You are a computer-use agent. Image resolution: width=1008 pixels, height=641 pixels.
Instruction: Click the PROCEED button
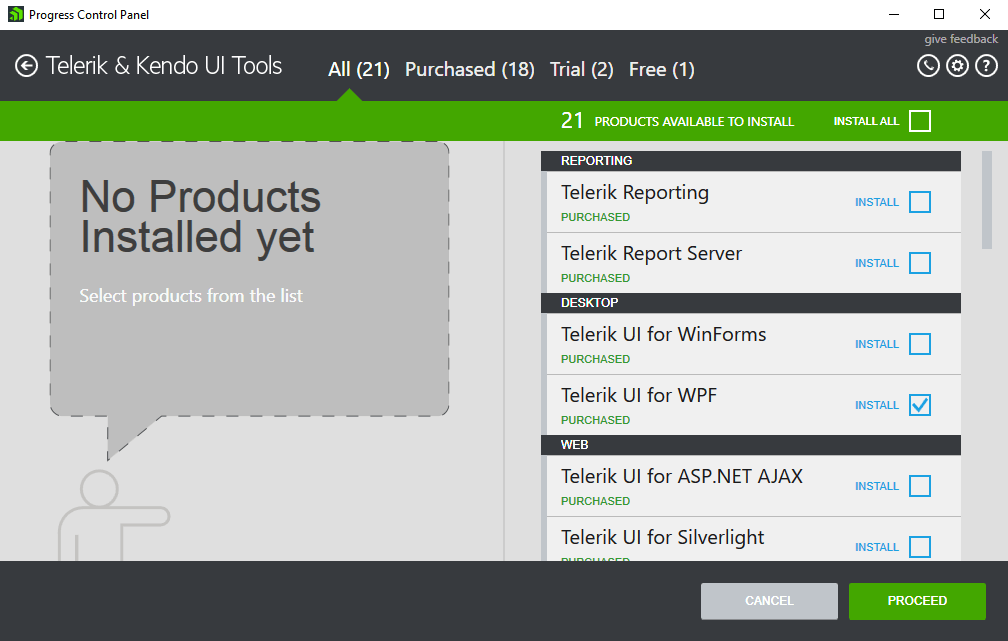[917, 601]
